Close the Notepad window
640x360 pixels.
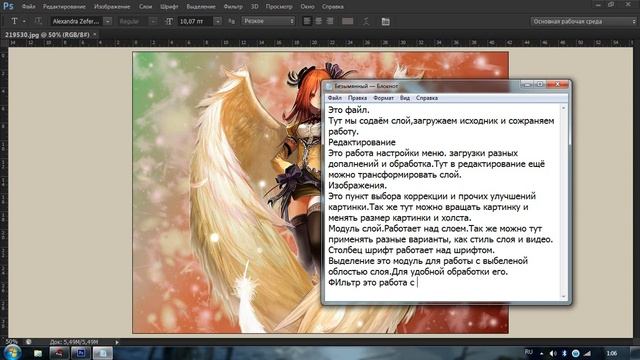click(x=558, y=84)
